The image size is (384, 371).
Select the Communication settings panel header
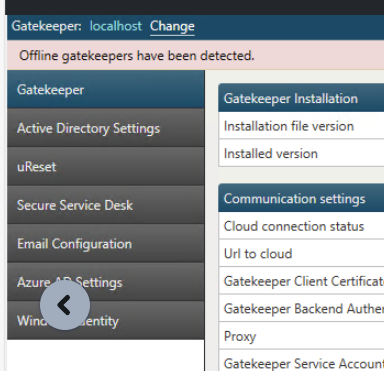pyautogui.click(x=301, y=199)
